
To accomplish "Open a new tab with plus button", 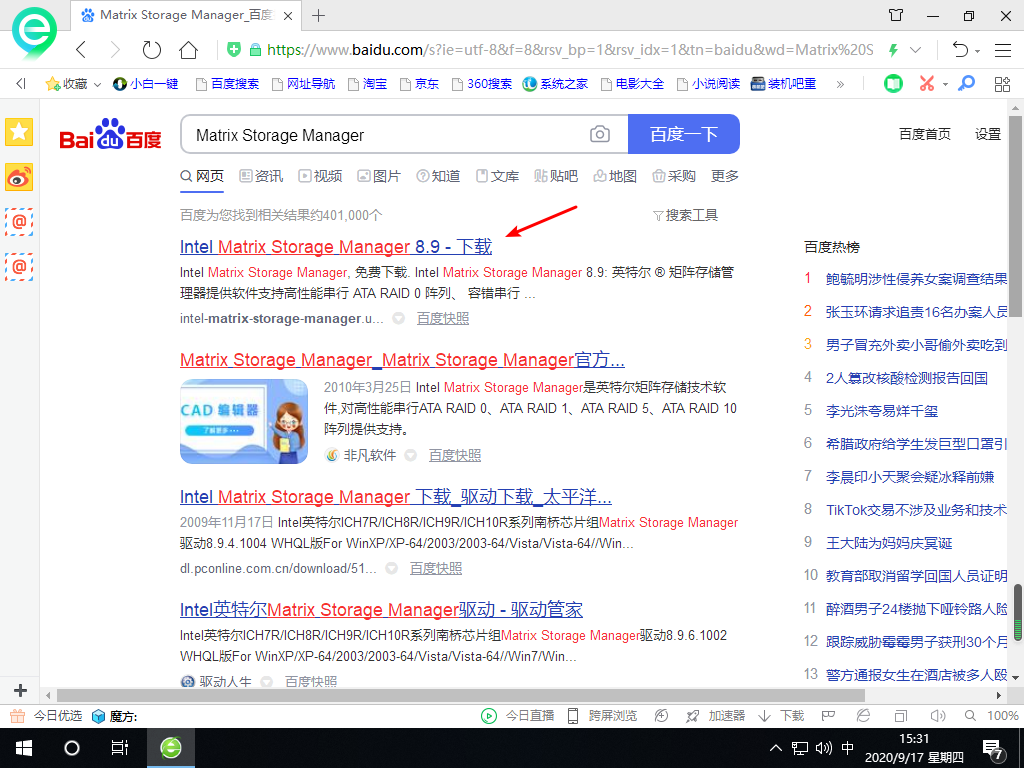I will pos(319,15).
